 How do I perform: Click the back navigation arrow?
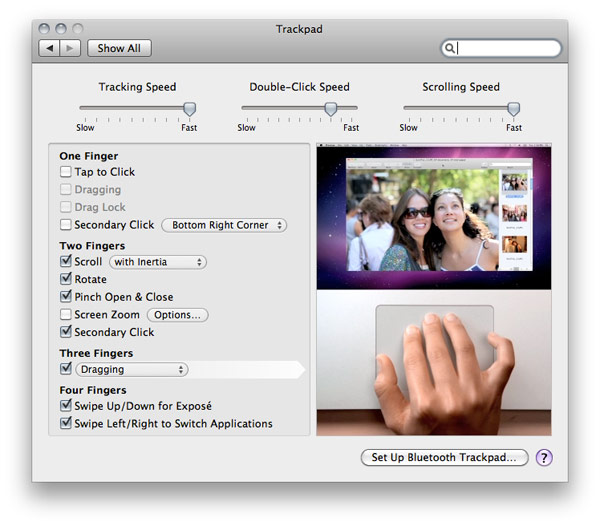tap(49, 48)
